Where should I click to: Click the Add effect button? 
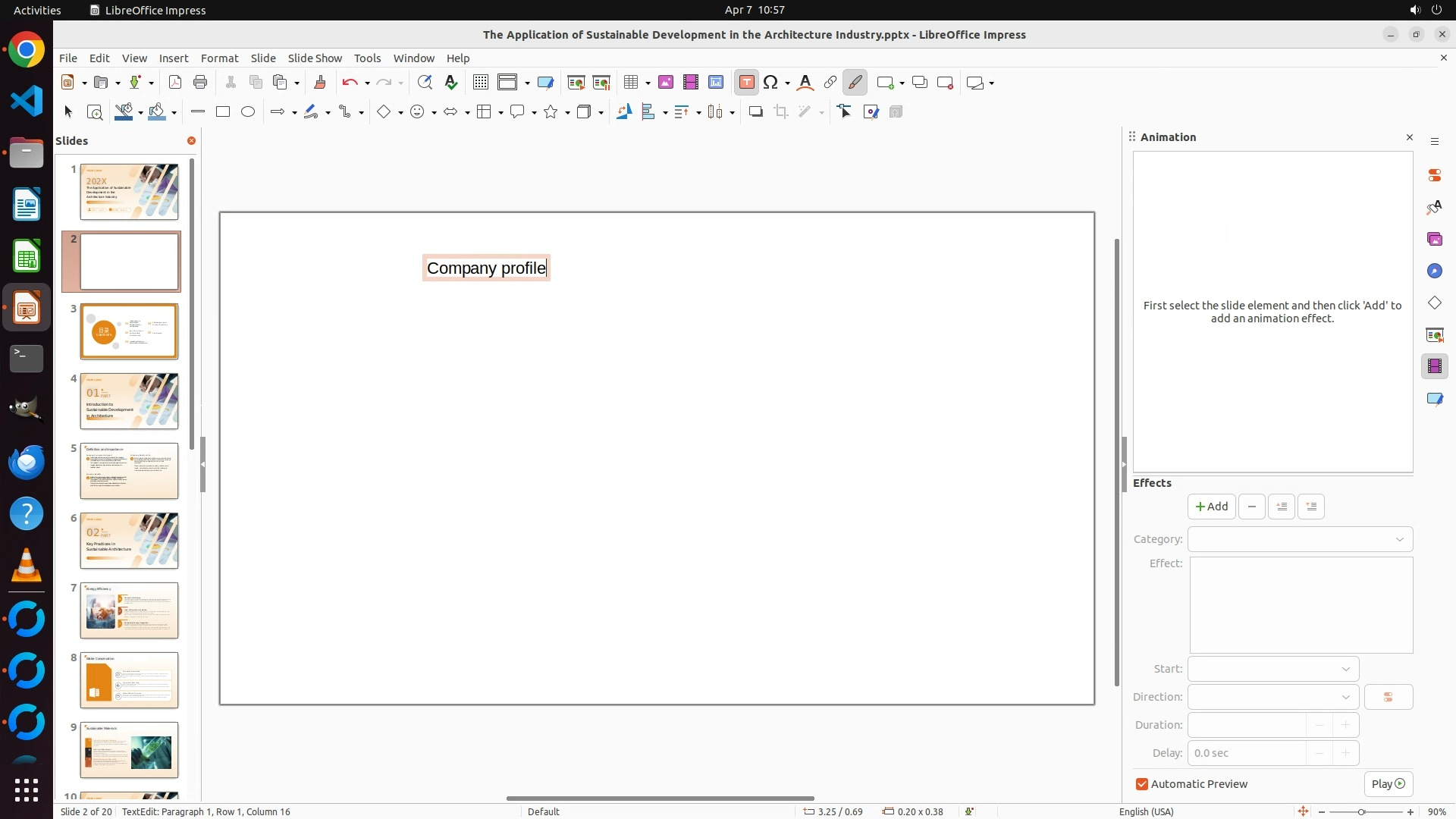(x=1211, y=507)
